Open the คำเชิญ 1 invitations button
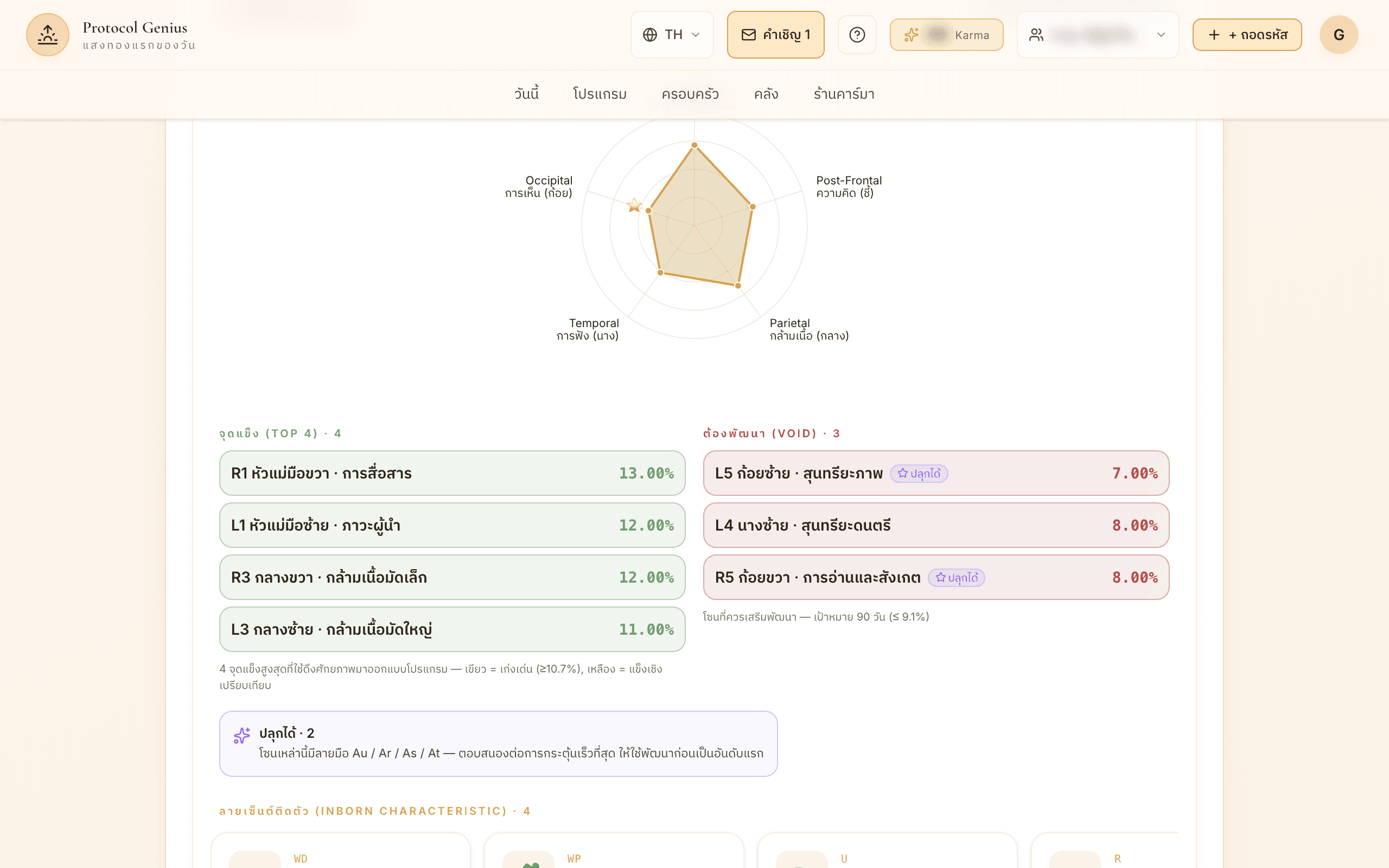This screenshot has height=868, width=1389. tap(775, 35)
